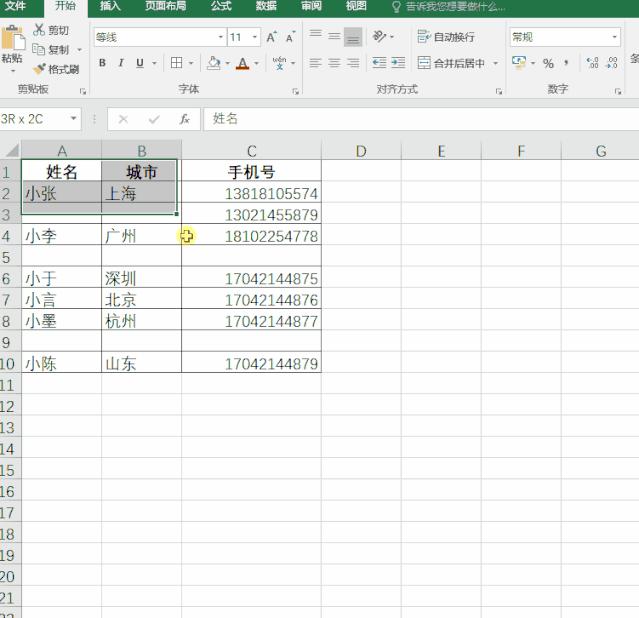Select the Format Painter (格式刷) tool
Viewport: 639px width, 618px height.
pyautogui.click(x=56, y=69)
